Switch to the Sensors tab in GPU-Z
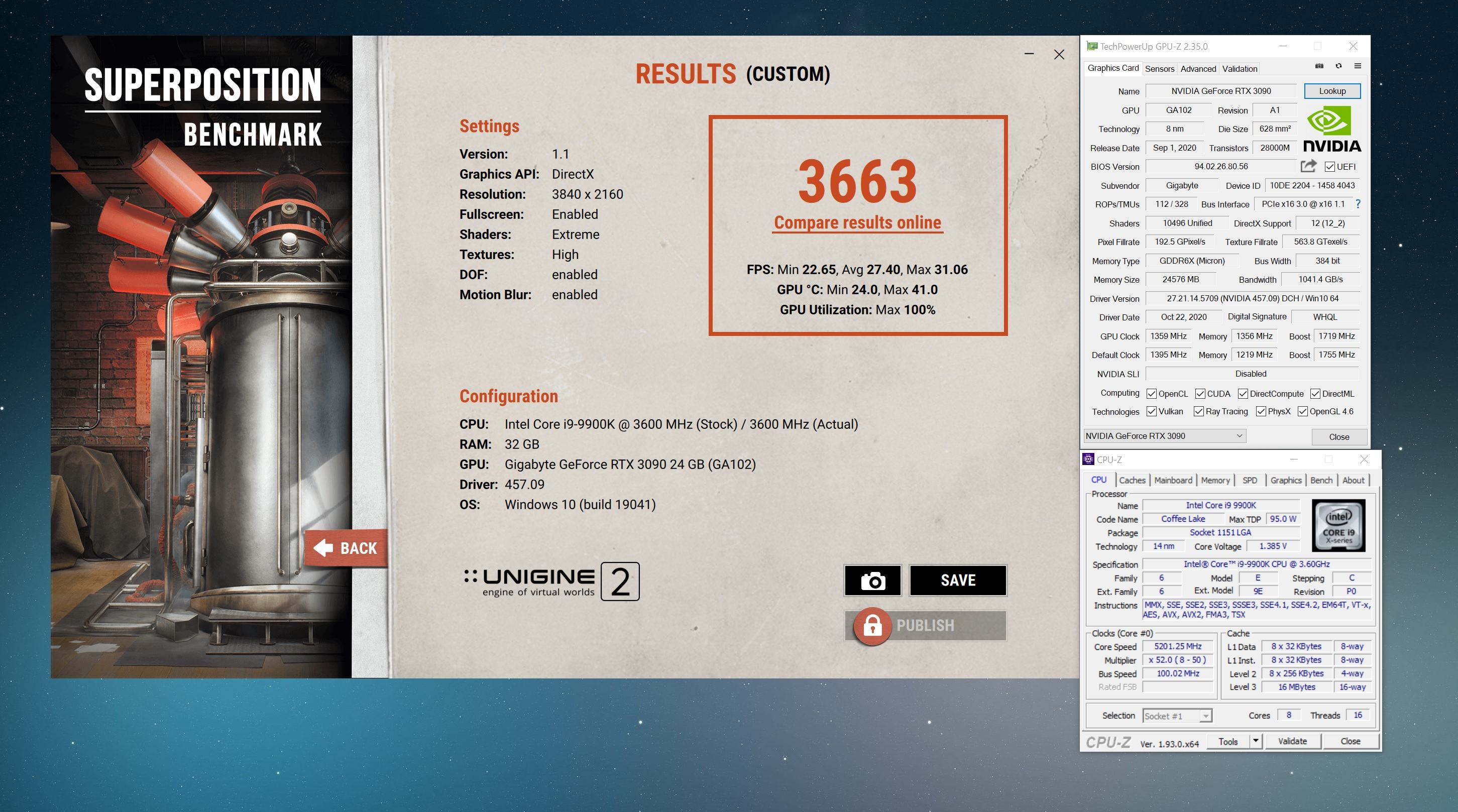 (x=1159, y=68)
